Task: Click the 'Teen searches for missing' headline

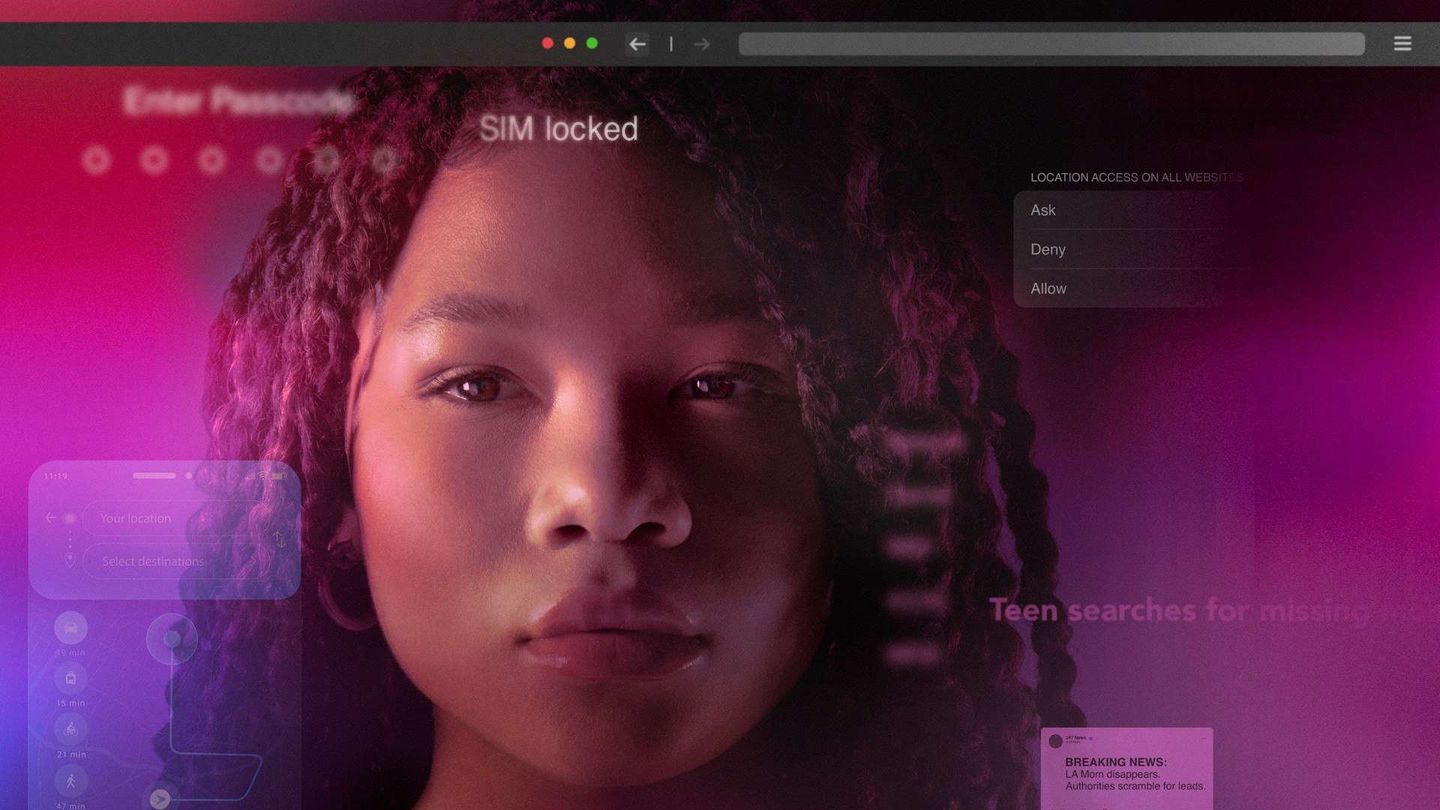Action: 1178,610
